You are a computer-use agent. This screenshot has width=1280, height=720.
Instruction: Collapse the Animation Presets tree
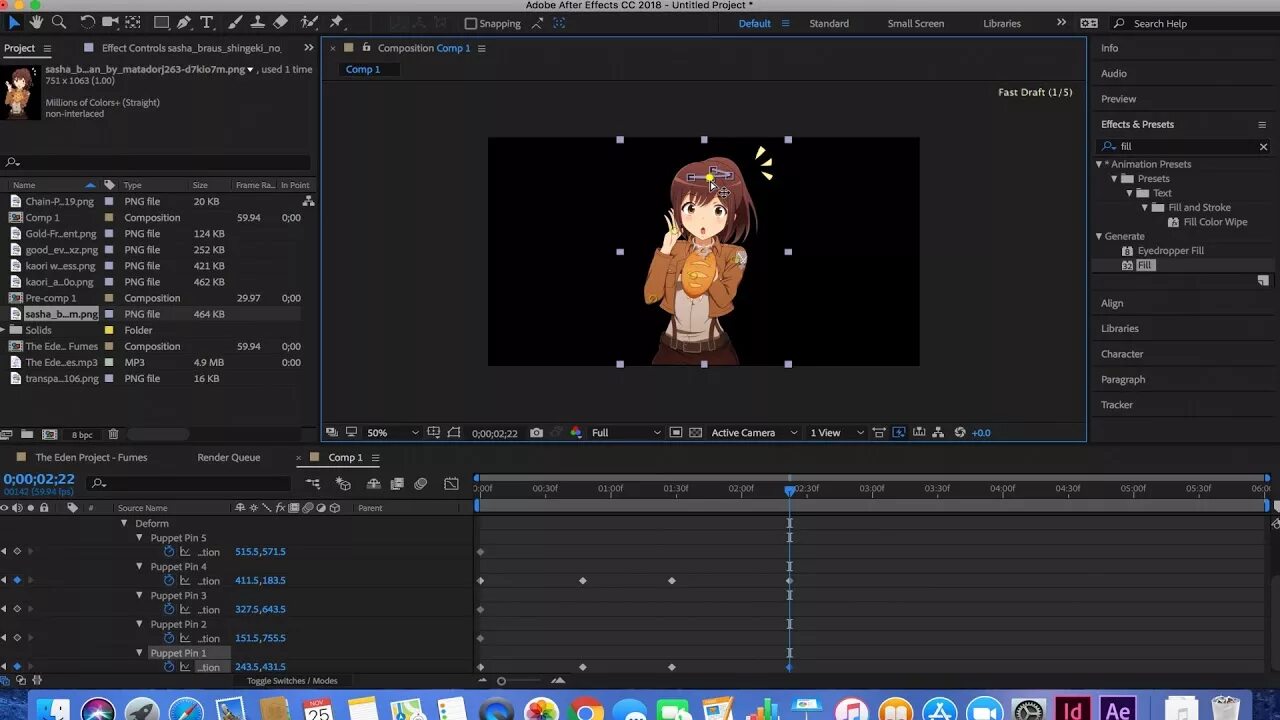(x=1099, y=164)
